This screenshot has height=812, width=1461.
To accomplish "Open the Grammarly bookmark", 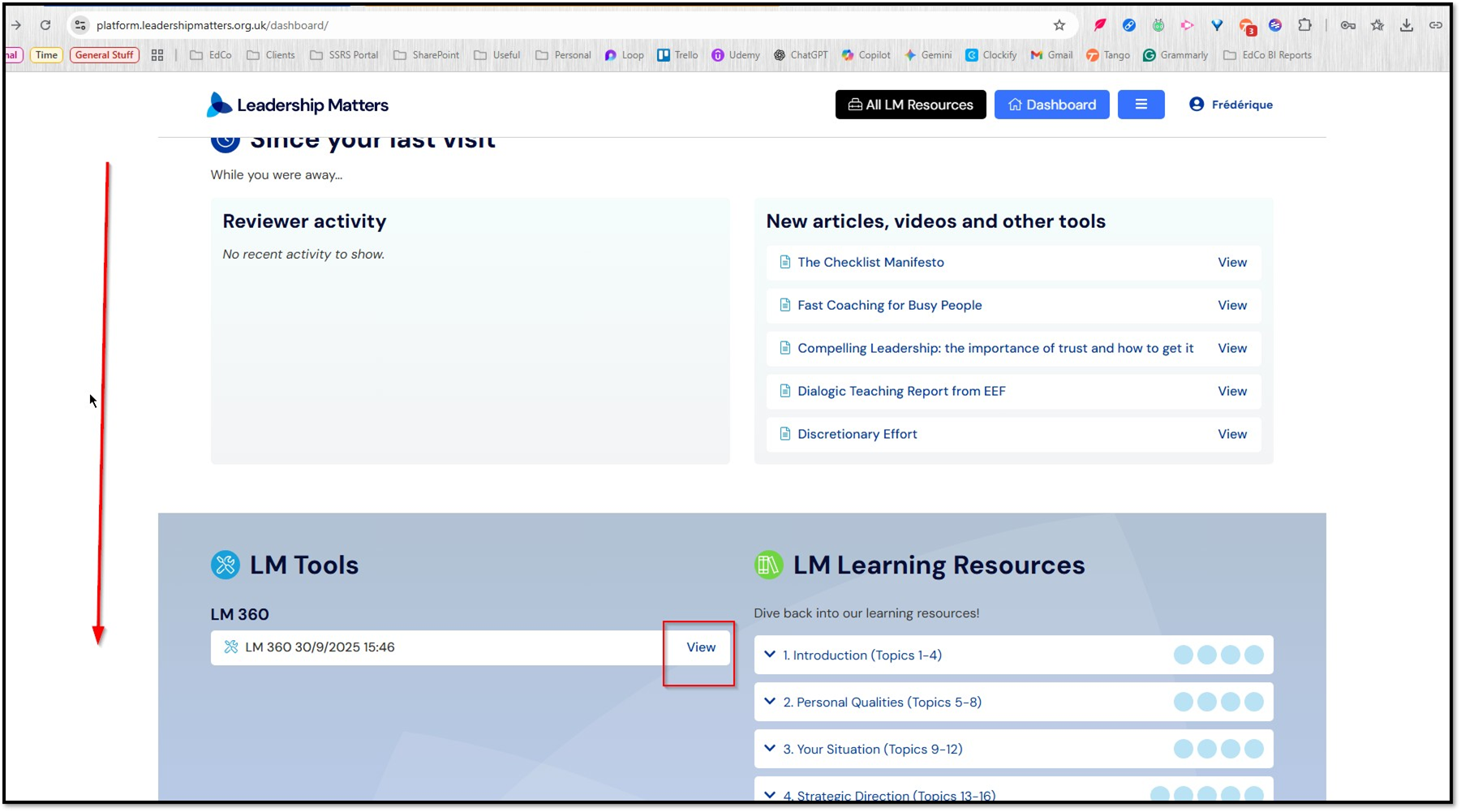I will tap(1175, 55).
